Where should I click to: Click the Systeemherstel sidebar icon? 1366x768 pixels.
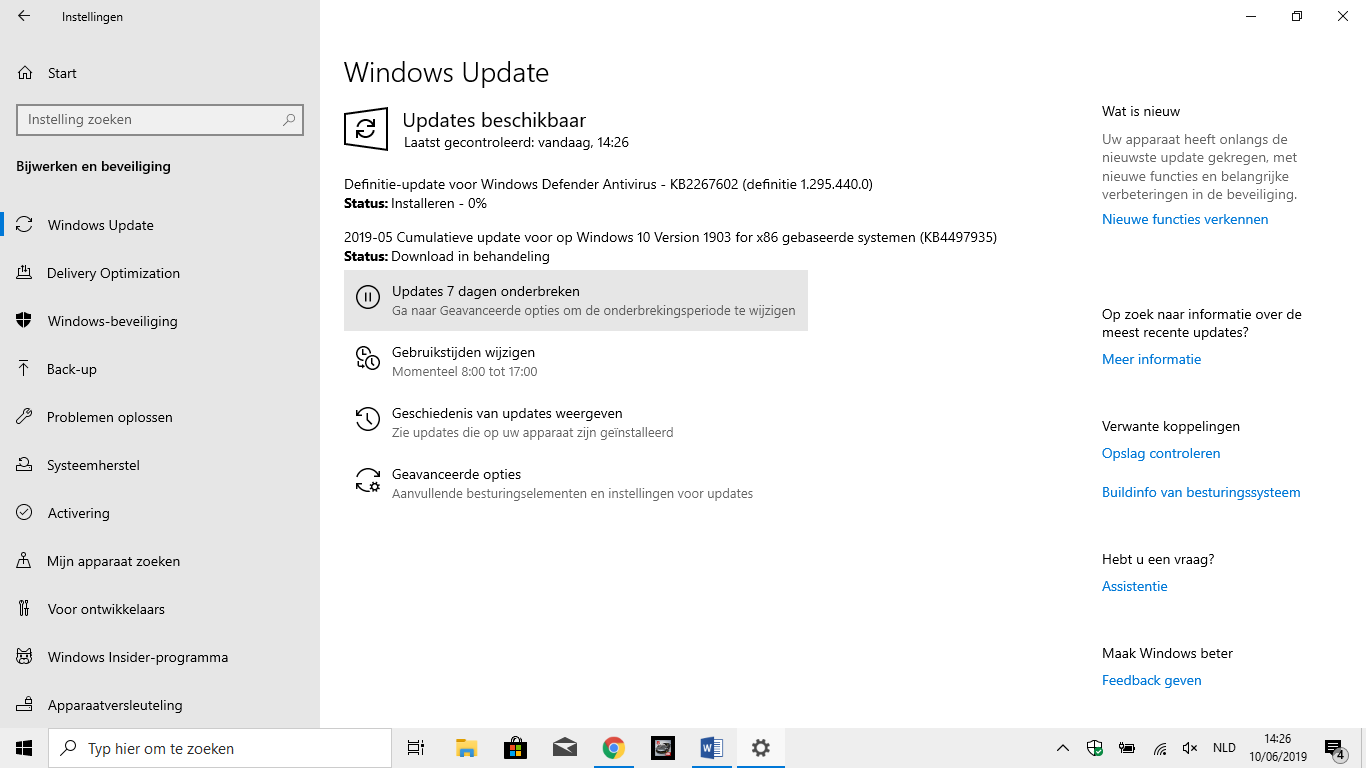pos(25,465)
